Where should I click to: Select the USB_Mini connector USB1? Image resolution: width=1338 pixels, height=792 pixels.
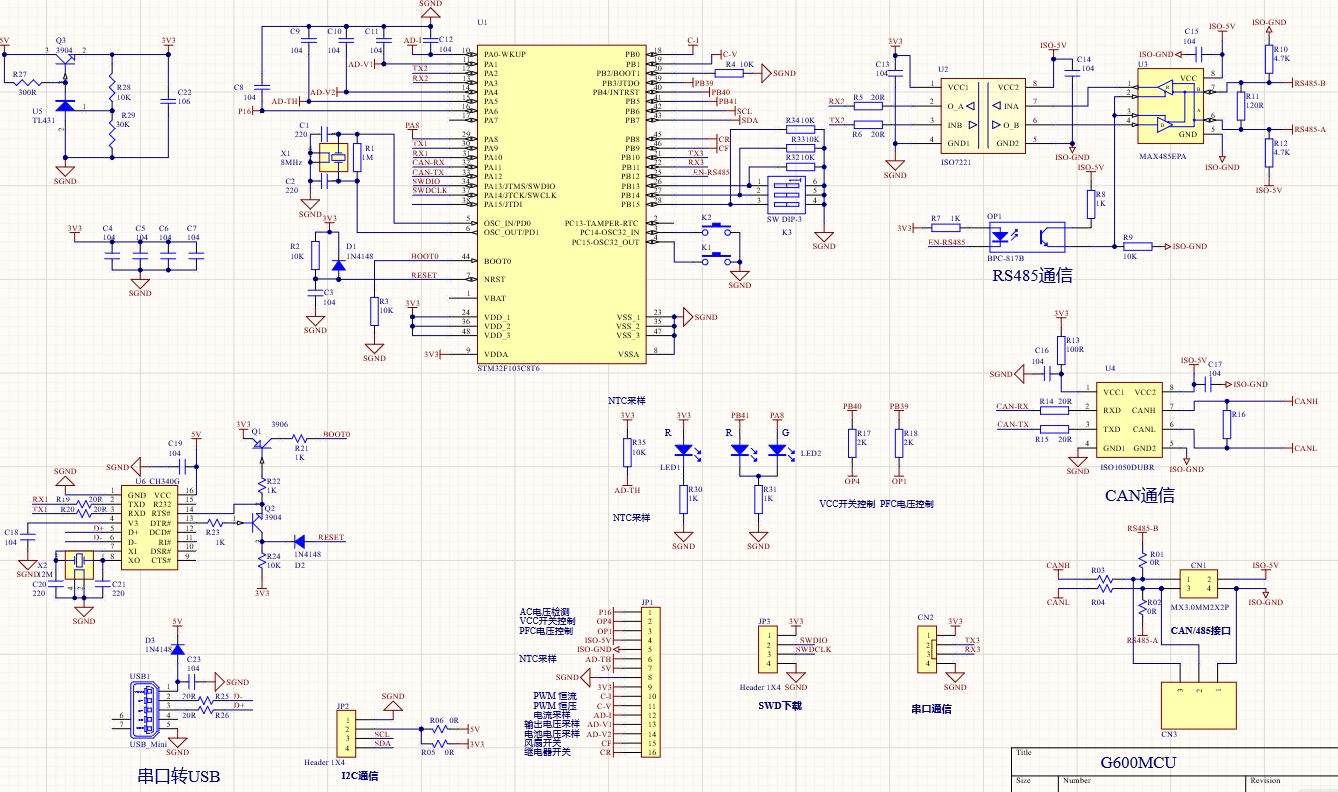(x=144, y=709)
